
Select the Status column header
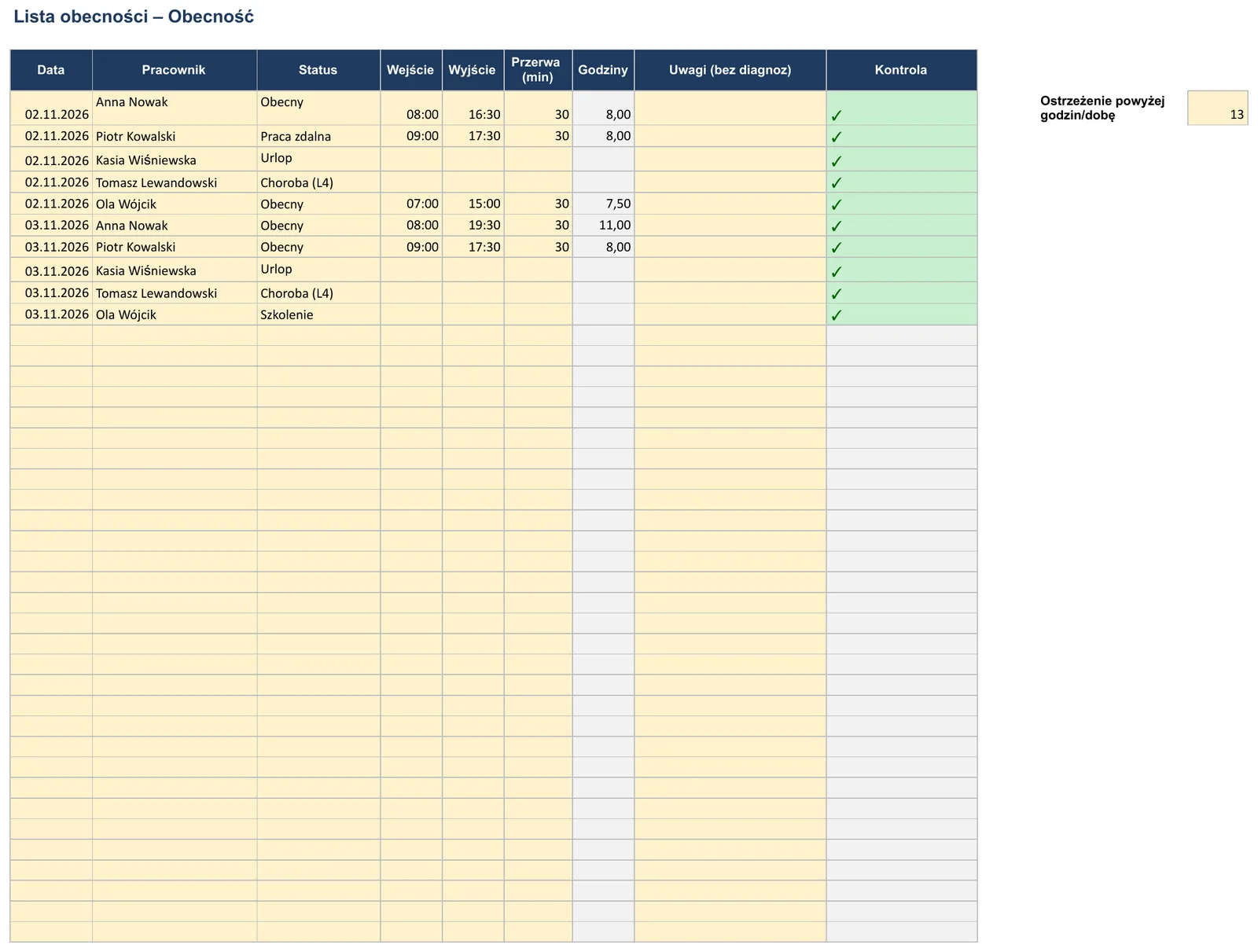coord(318,70)
